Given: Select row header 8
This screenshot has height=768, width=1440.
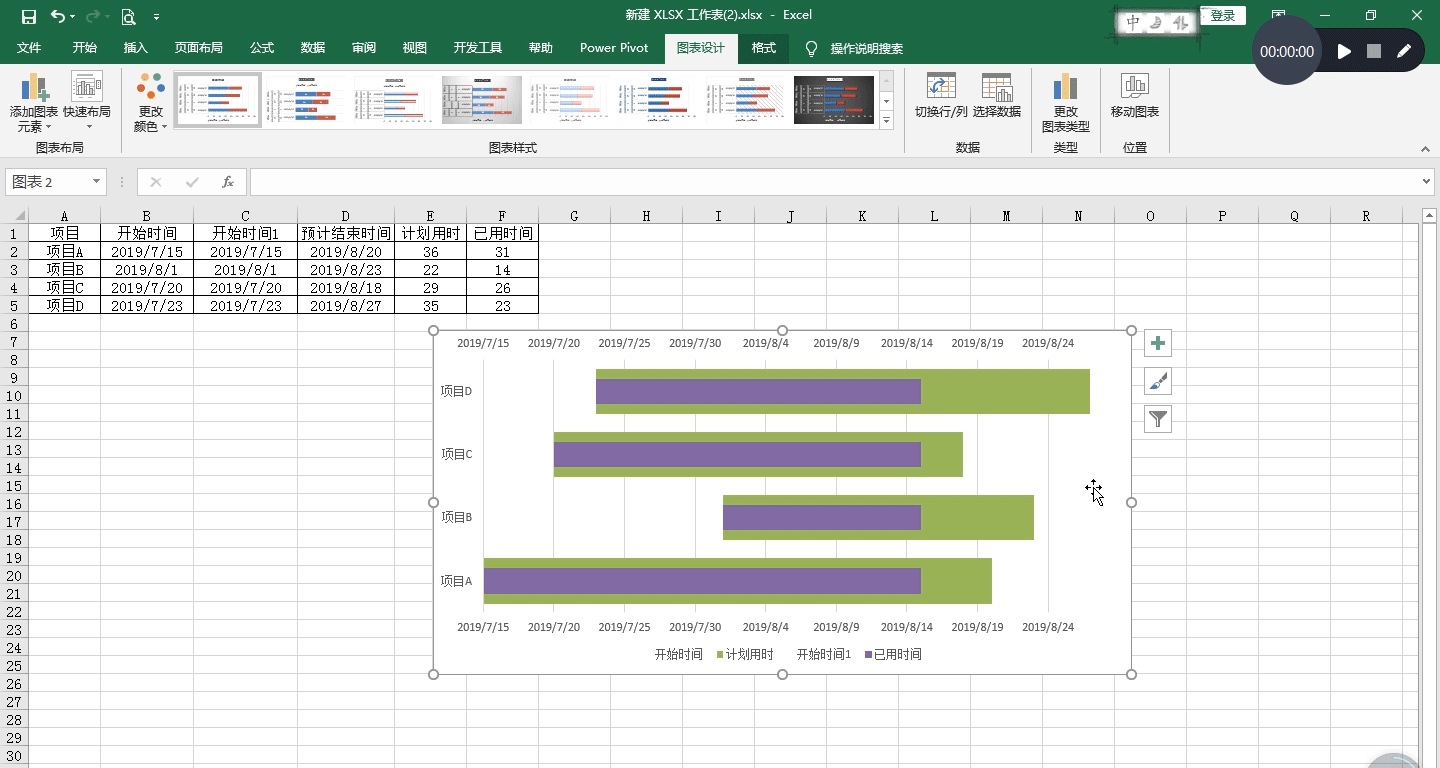Looking at the screenshot, I should 13,360.
